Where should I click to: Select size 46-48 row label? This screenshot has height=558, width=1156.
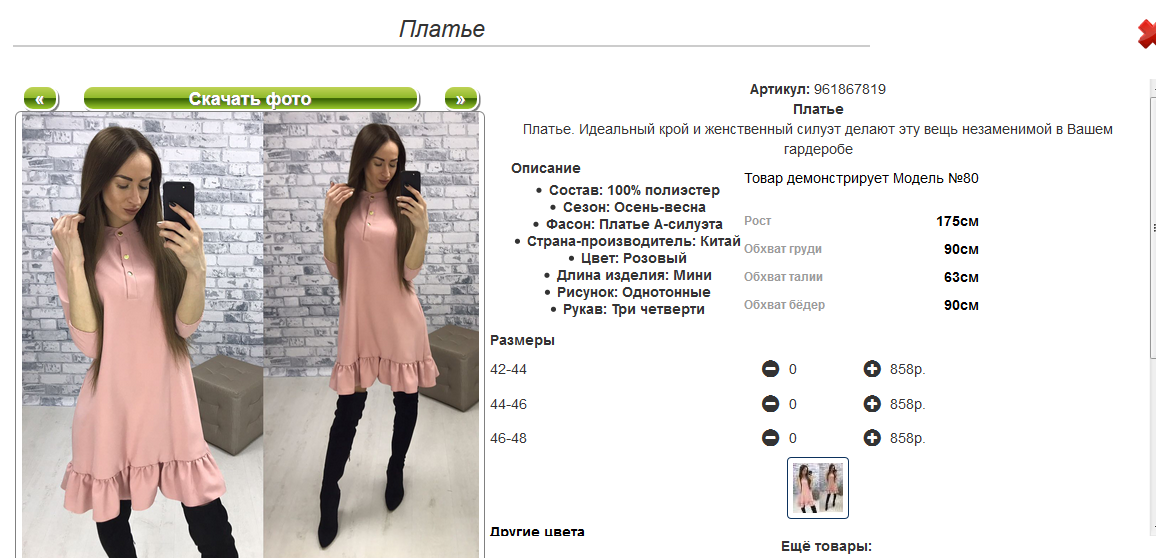pos(509,439)
